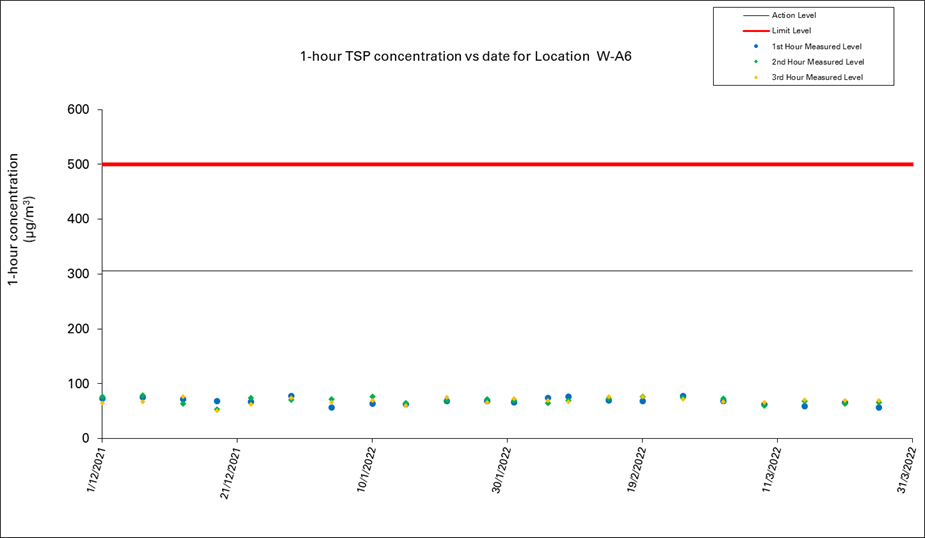Click the "Limit Level" legend entry
The width and height of the screenshot is (925, 538).
tap(791, 31)
